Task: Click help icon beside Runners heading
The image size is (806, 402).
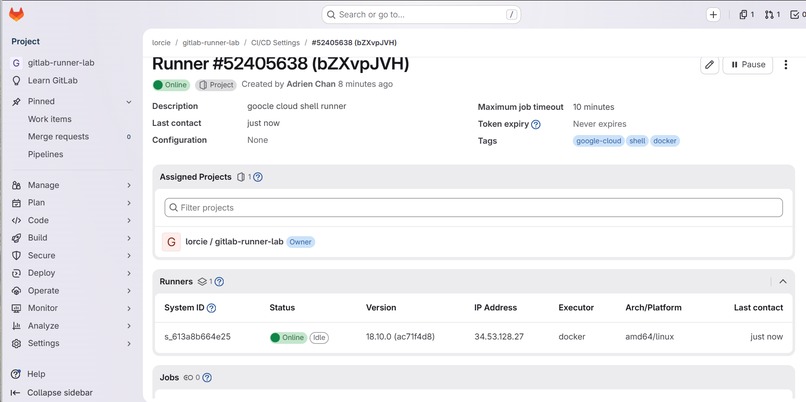Action: (219, 282)
